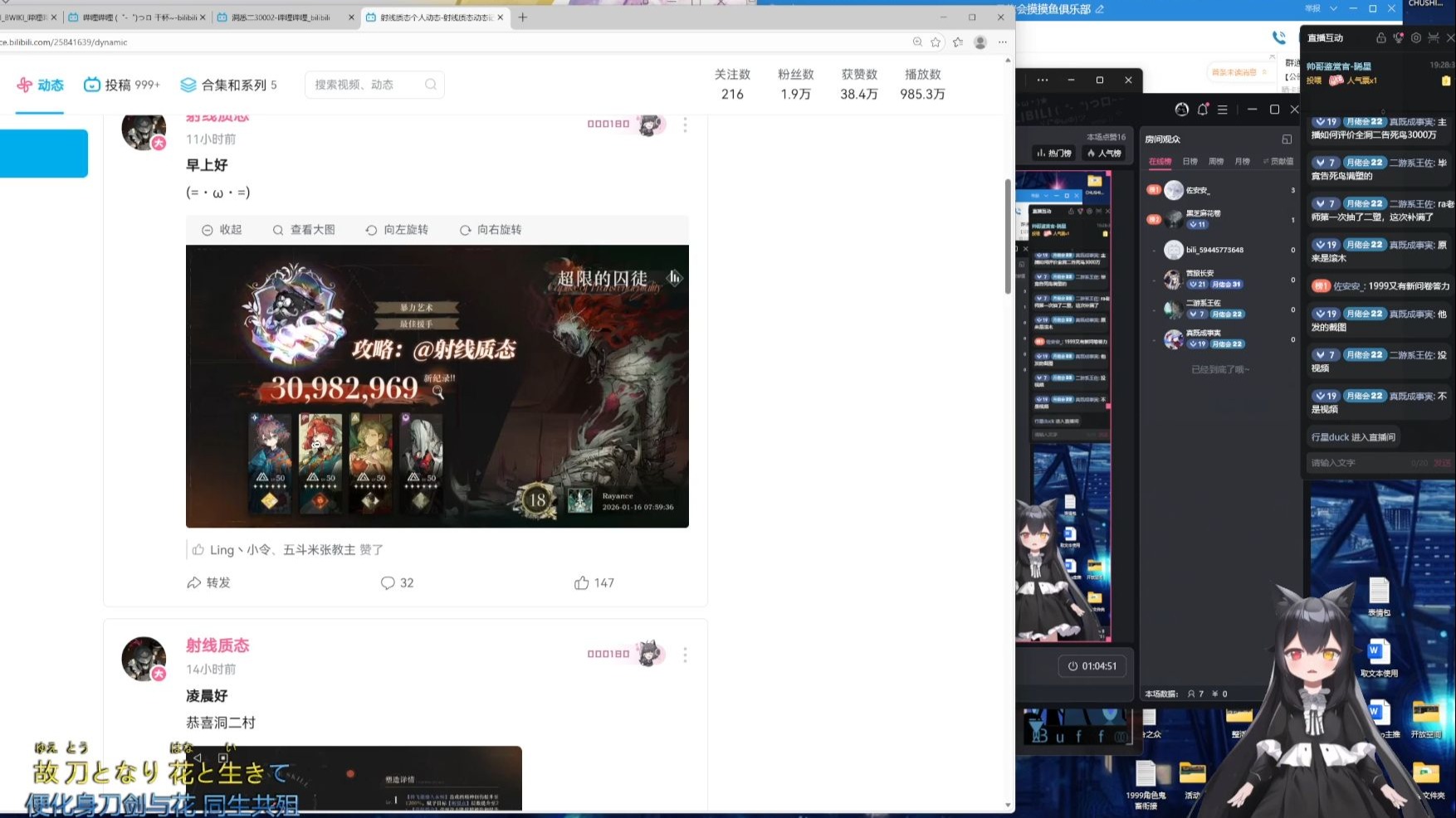Click the search videos and dynamics field

click(x=374, y=85)
